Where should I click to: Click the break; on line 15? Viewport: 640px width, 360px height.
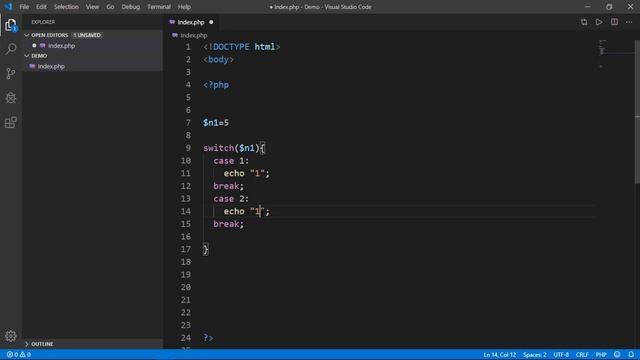(x=229, y=224)
